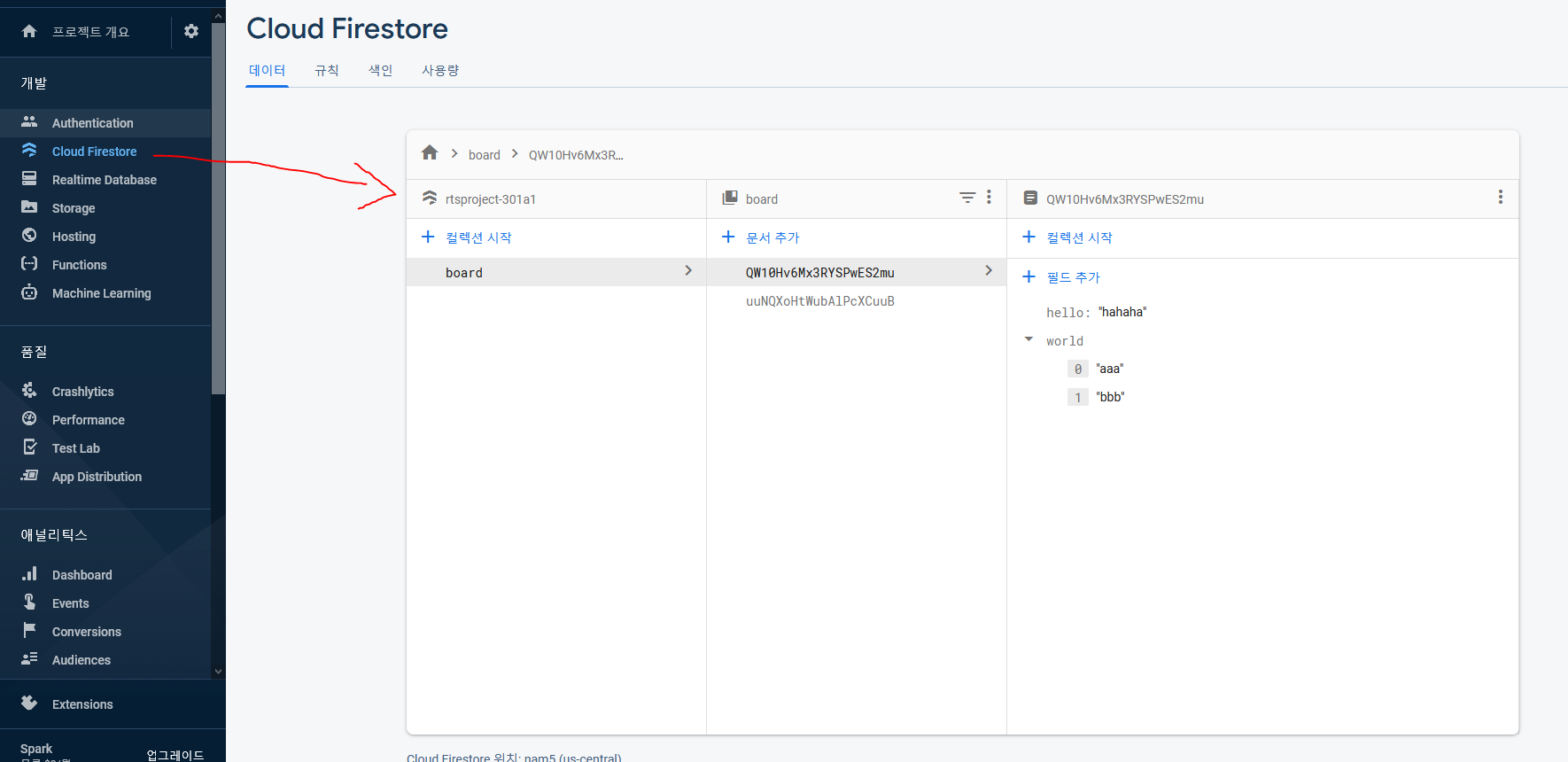Image resolution: width=1568 pixels, height=762 pixels.
Task: Click sidebar scrollbar up arrow
Action: [x=219, y=15]
